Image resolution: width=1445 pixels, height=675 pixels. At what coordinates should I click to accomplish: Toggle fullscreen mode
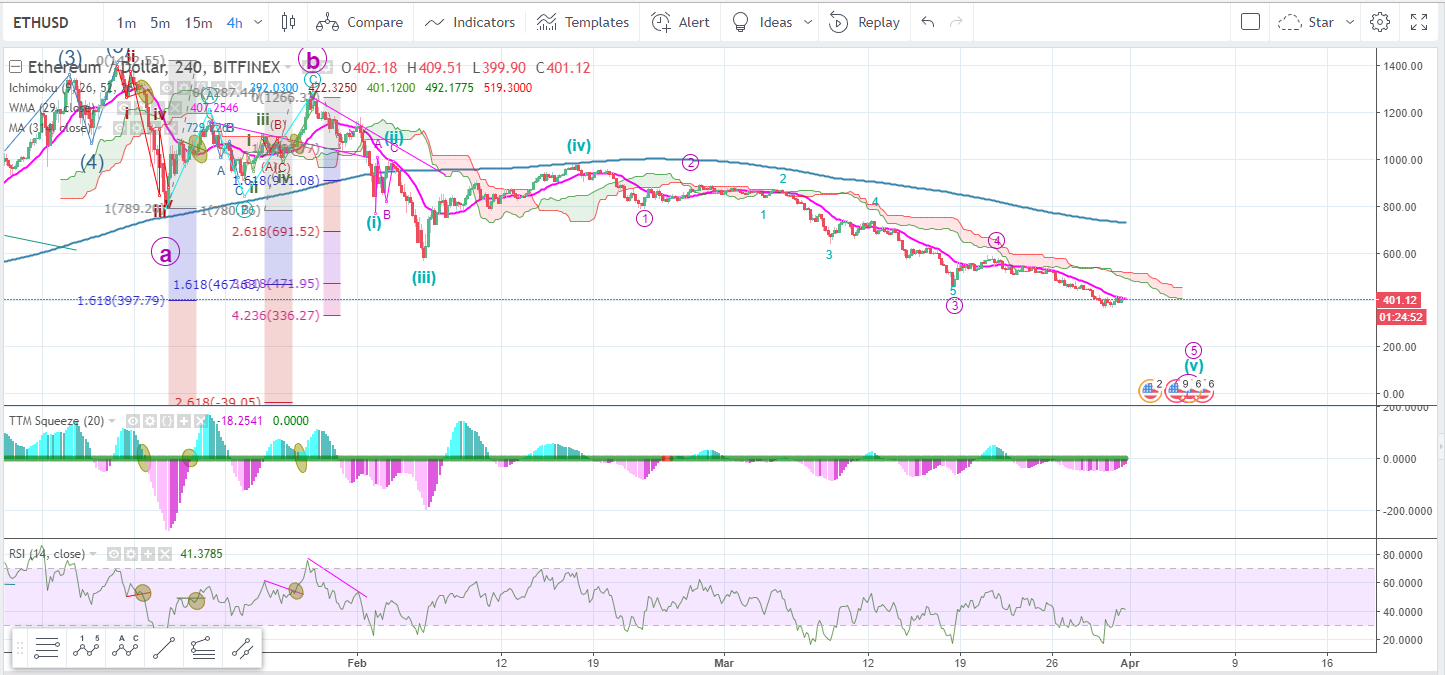1419,22
